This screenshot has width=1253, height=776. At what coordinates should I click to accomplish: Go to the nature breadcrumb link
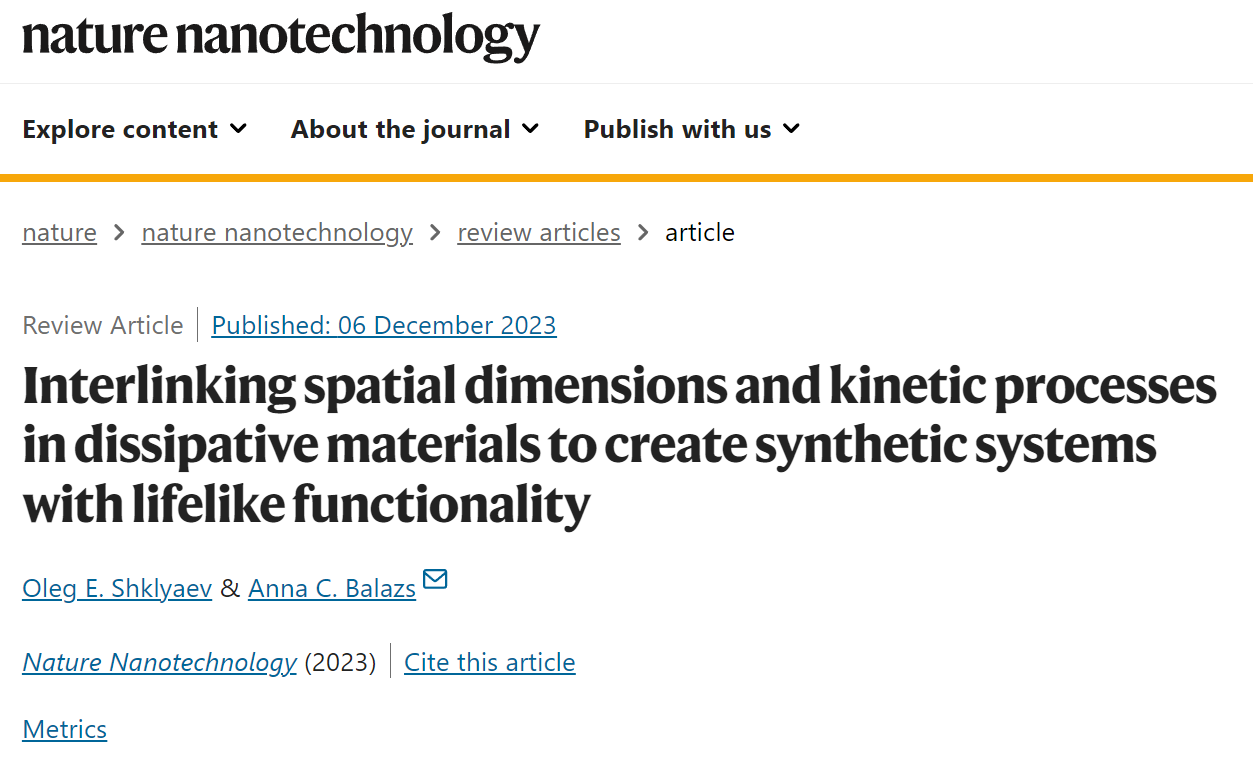[60, 233]
